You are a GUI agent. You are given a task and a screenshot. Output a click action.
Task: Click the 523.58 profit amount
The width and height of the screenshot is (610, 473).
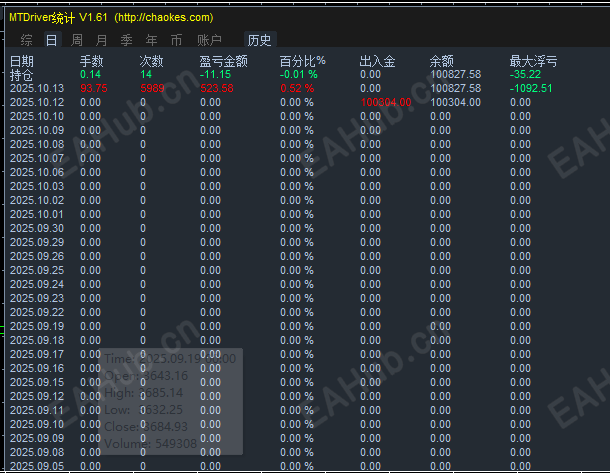[x=217, y=88]
